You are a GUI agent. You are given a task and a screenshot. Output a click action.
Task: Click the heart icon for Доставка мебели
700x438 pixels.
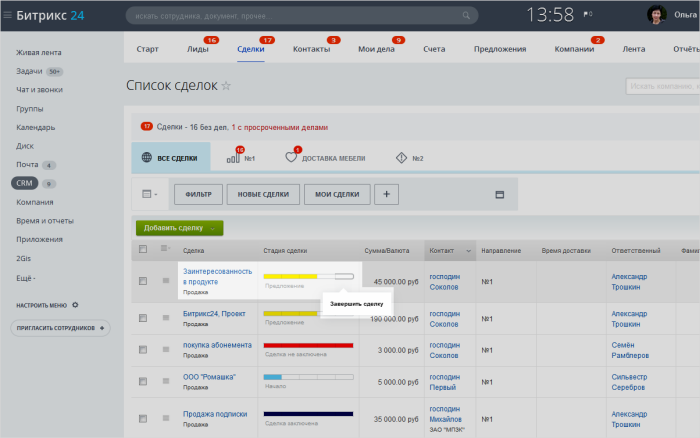coord(291,157)
